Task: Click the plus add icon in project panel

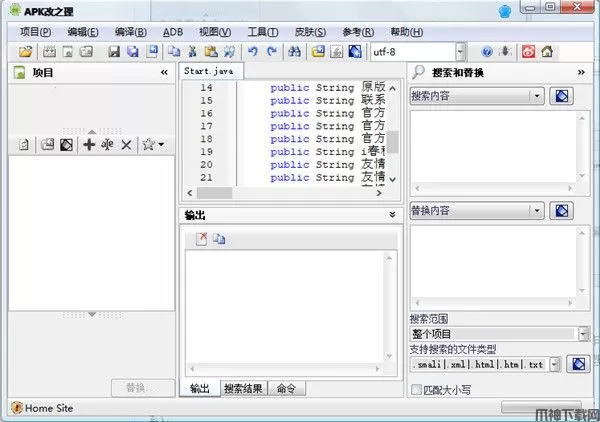Action: click(x=89, y=145)
